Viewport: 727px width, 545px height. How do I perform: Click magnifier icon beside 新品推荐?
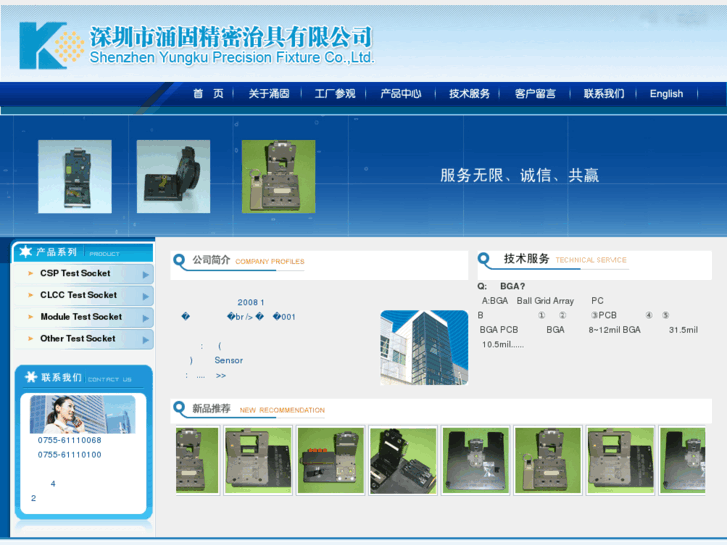(179, 409)
